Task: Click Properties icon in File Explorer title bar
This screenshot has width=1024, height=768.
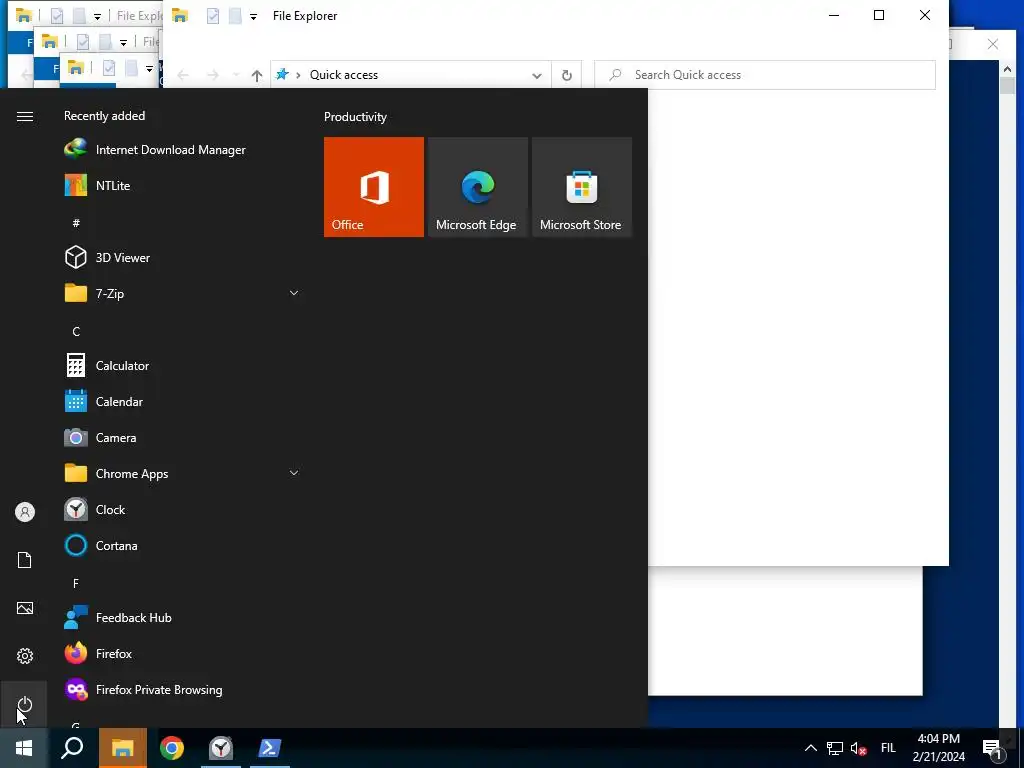Action: (x=213, y=16)
